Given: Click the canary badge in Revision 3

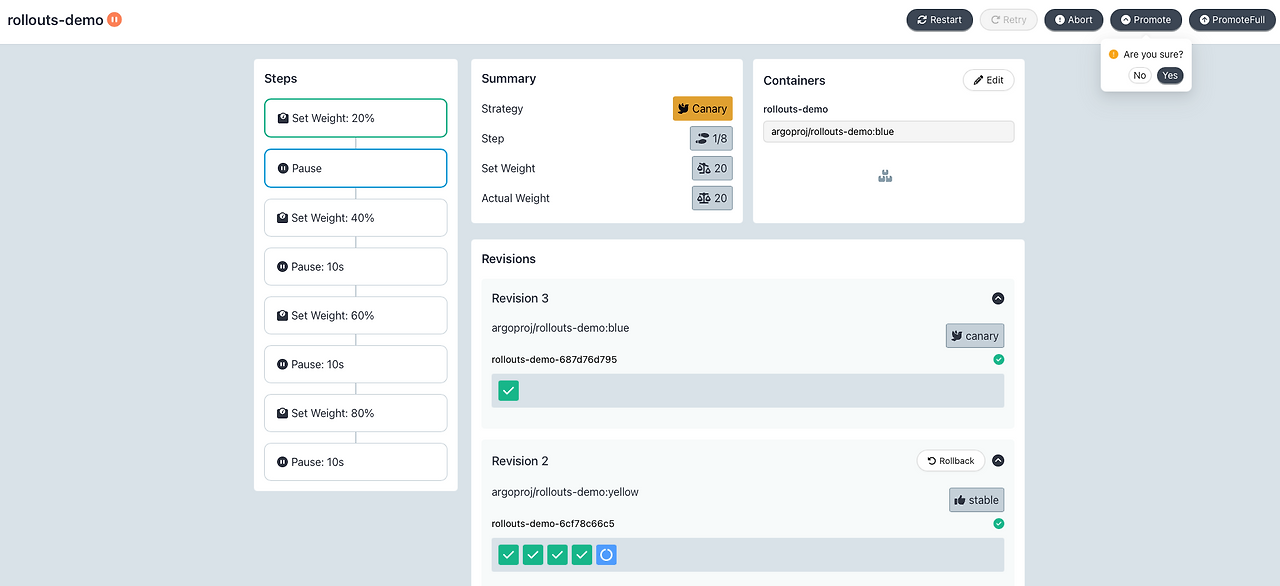Looking at the screenshot, I should click(975, 335).
